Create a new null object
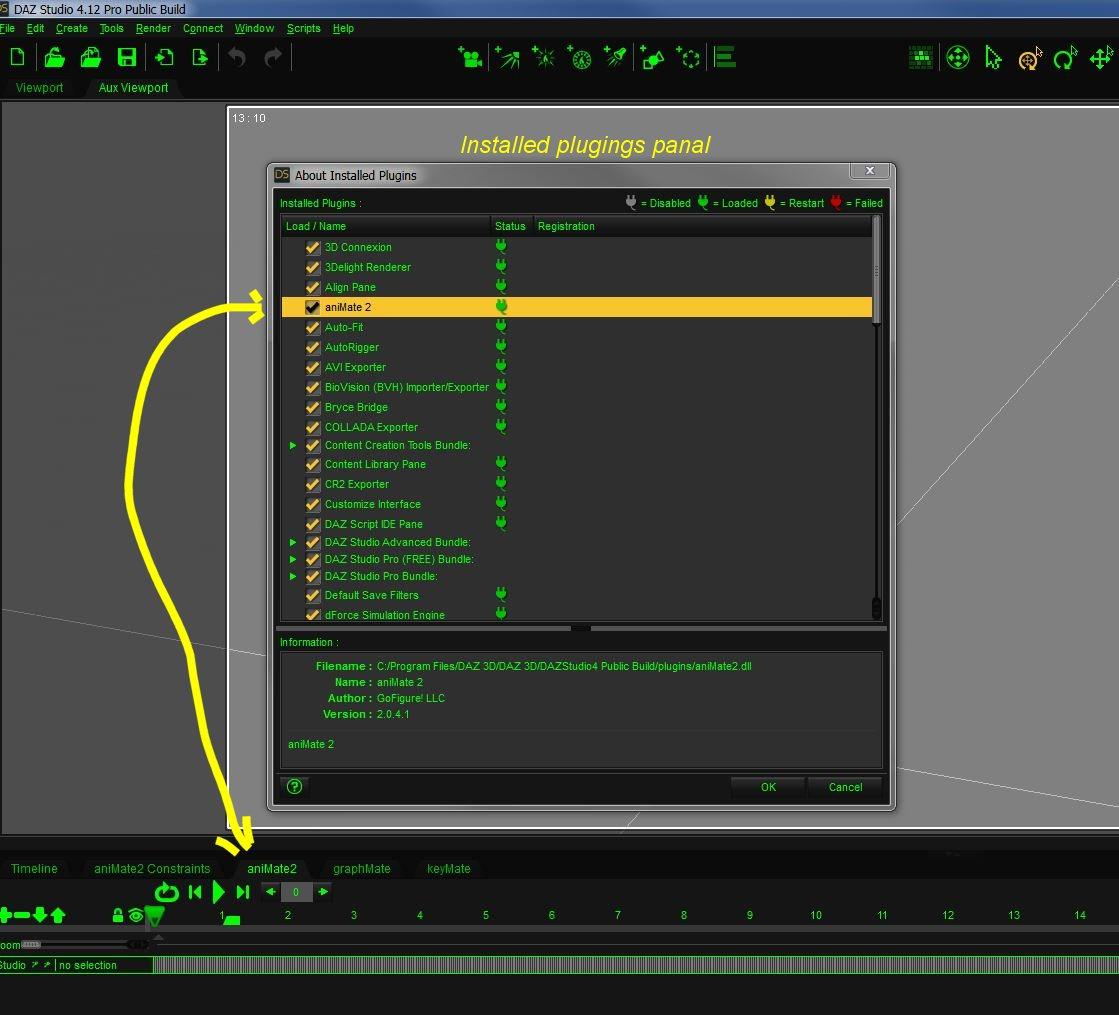Image resolution: width=1119 pixels, height=1015 pixels. (x=689, y=57)
